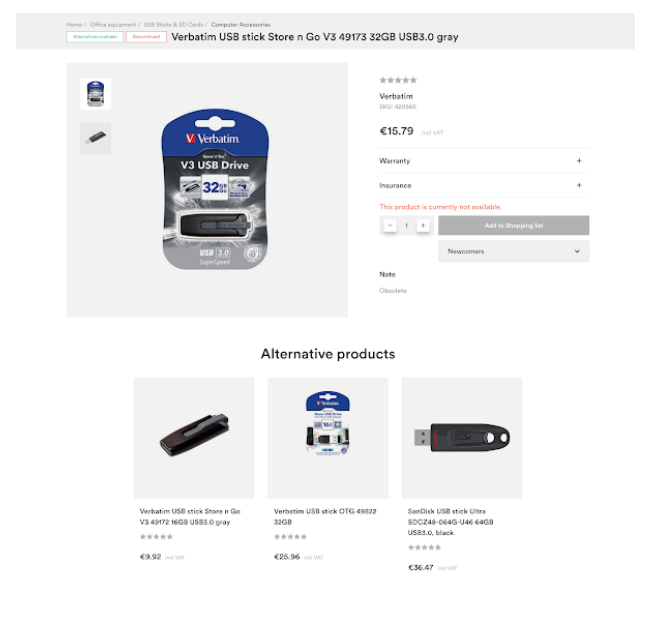Click the Add to Shopping list button

point(514,226)
